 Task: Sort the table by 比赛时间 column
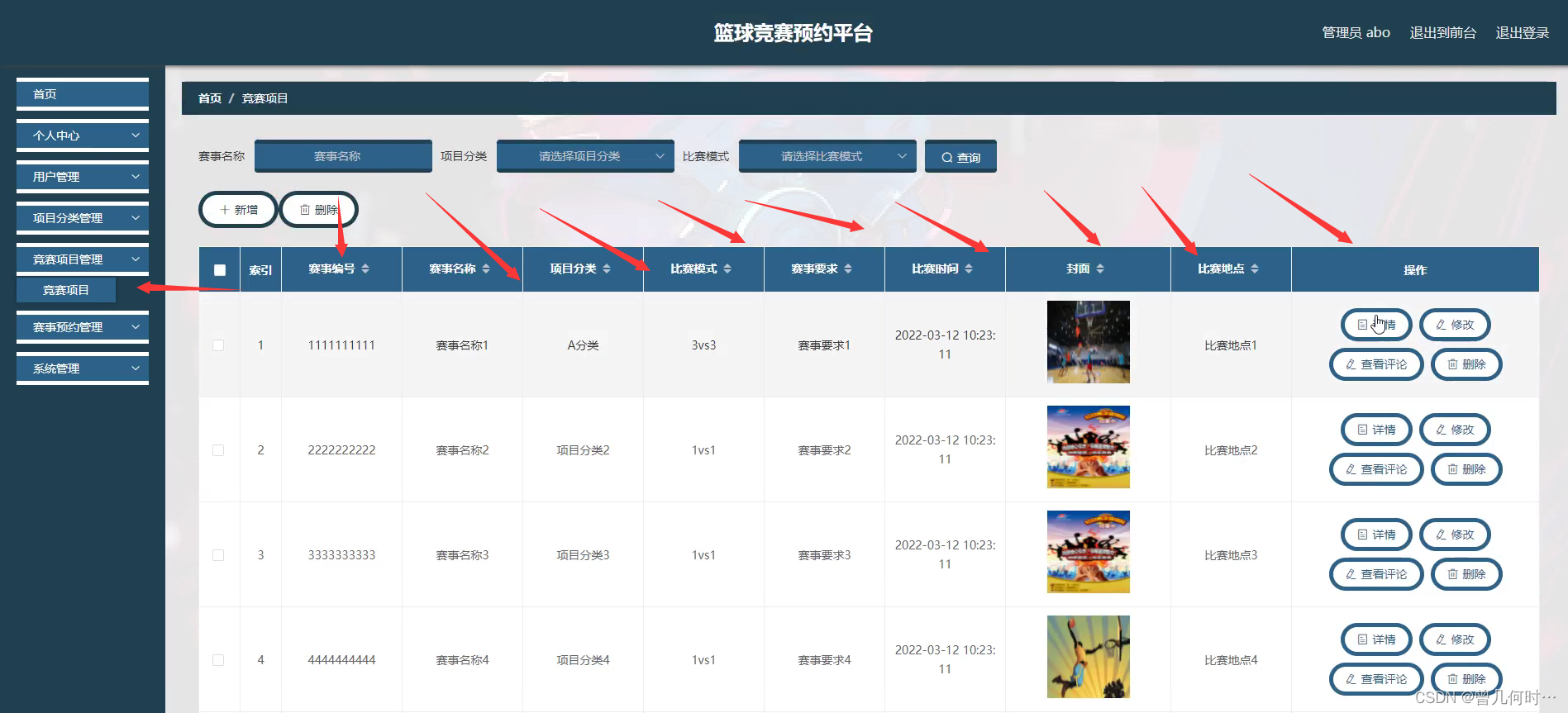(x=969, y=269)
